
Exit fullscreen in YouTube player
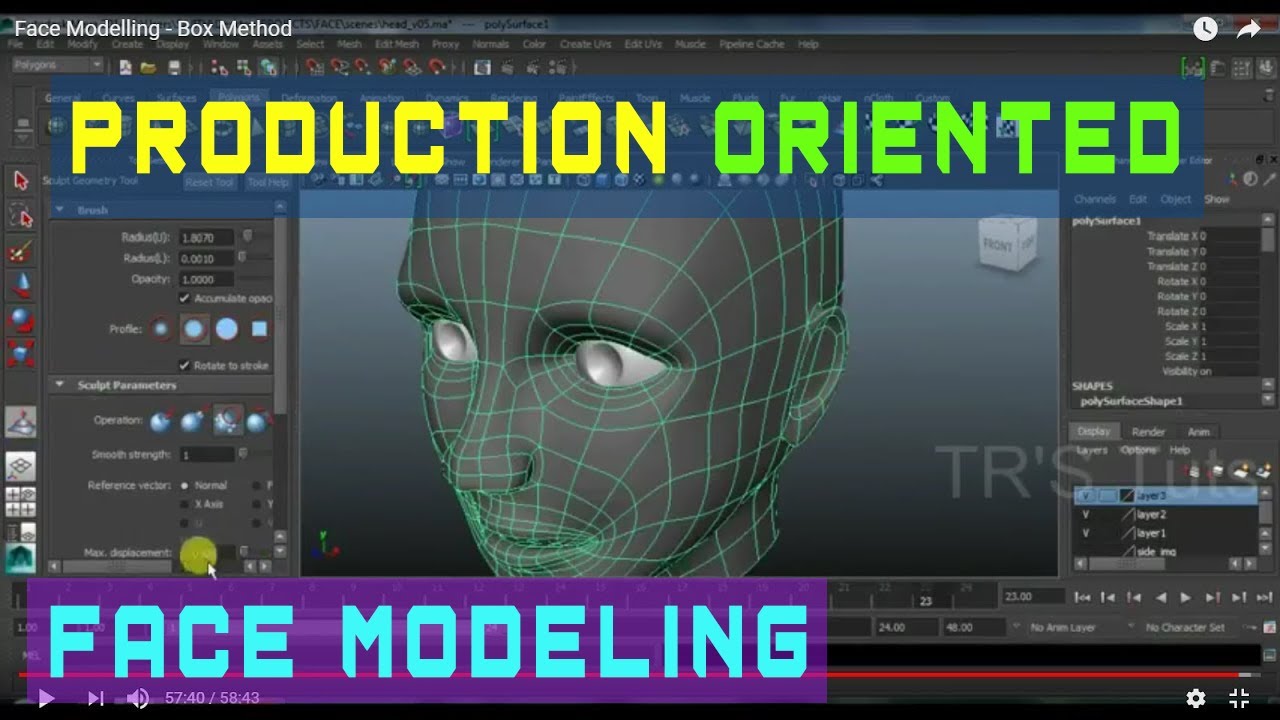pyautogui.click(x=1239, y=698)
